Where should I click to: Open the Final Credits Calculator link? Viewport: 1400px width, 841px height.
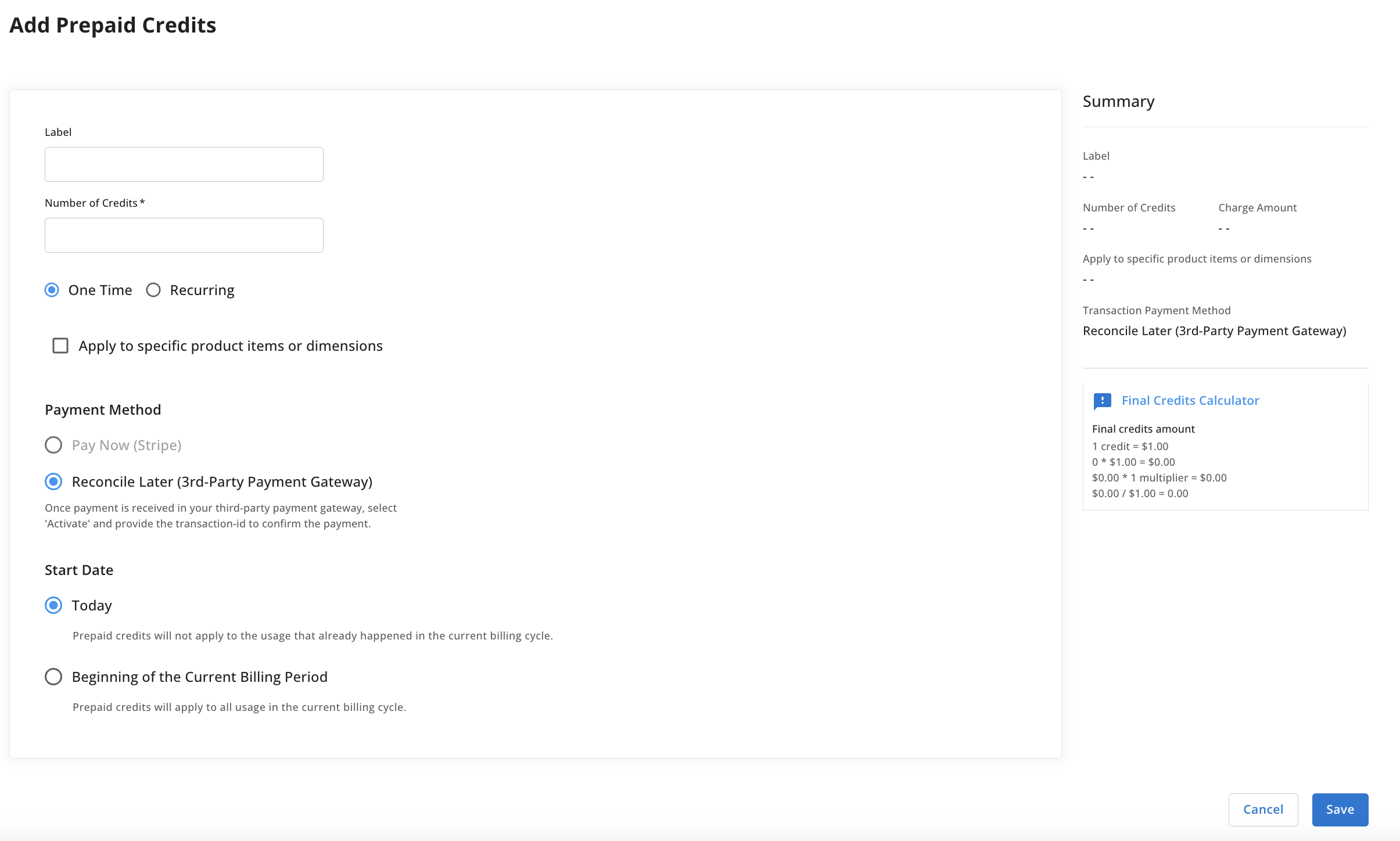tap(1190, 401)
